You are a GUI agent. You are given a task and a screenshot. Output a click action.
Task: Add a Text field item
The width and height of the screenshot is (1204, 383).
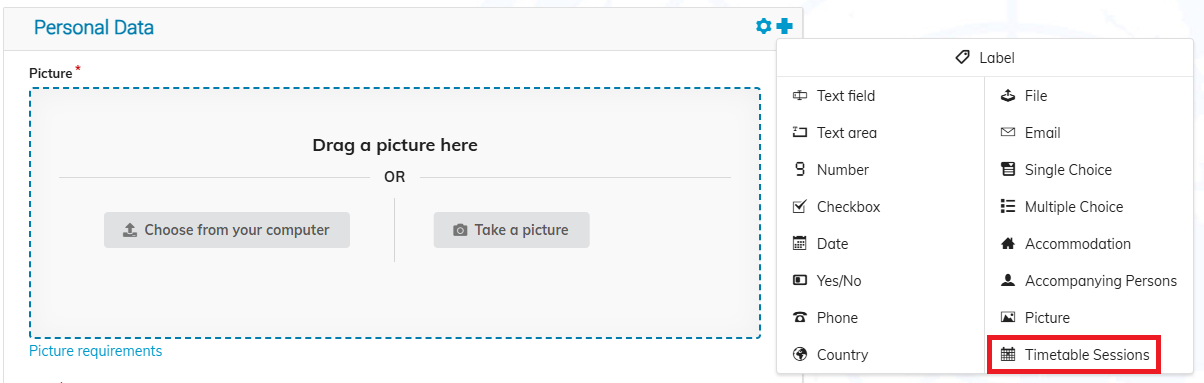tap(881, 96)
